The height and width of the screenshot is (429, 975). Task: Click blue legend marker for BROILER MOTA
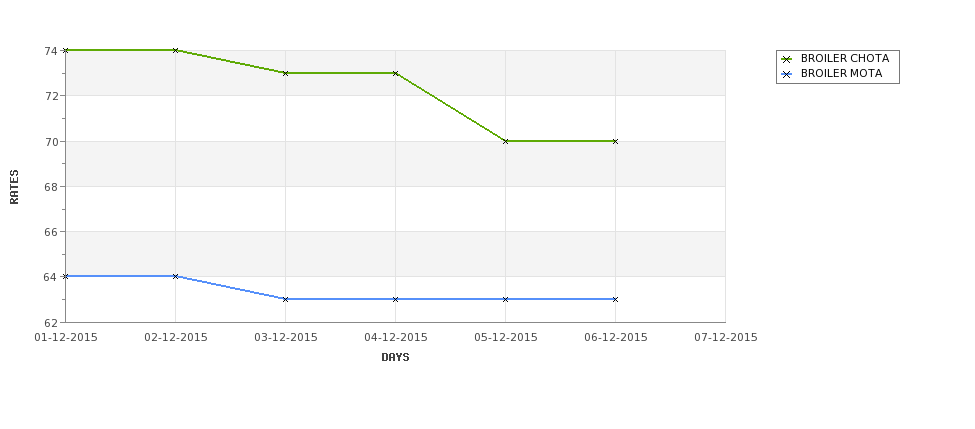[x=787, y=74]
